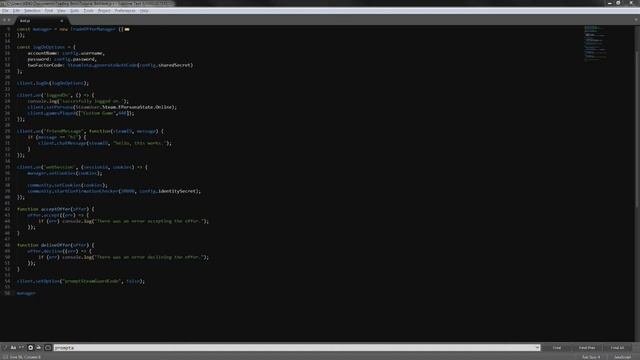Toggle whole word search option
The width and height of the screenshot is (640, 360).
point(22,348)
